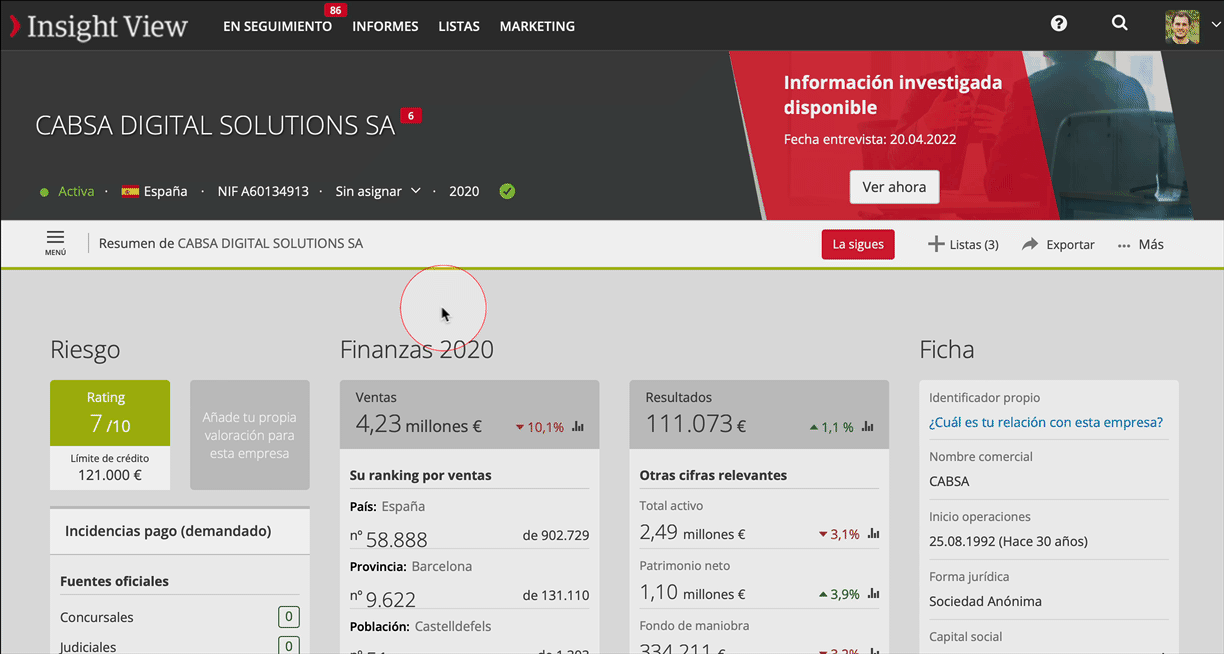This screenshot has width=1224, height=654.
Task: Click the Concursales count box
Action: click(288, 617)
